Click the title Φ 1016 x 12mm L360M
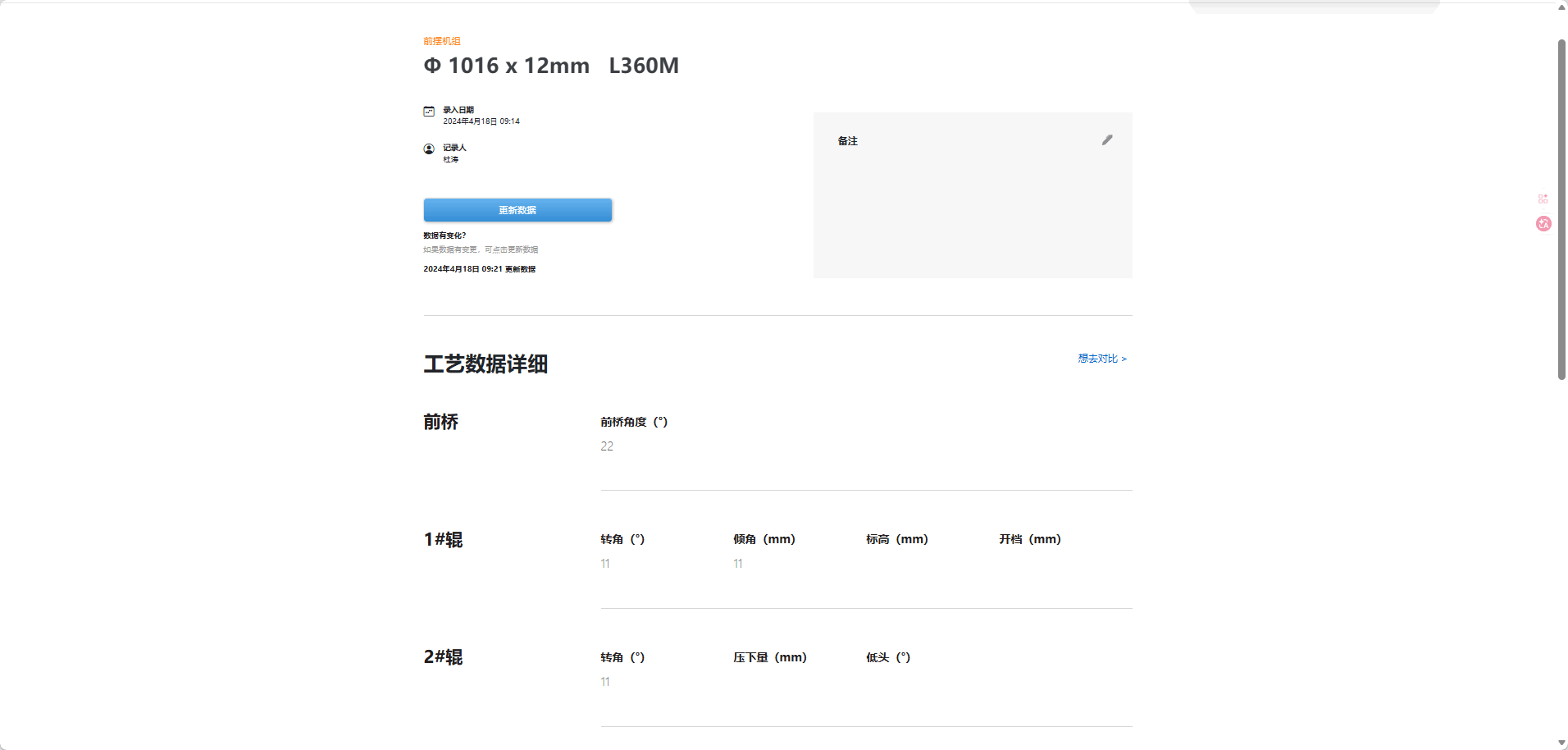Viewport: 1568px width, 750px height. (x=551, y=66)
